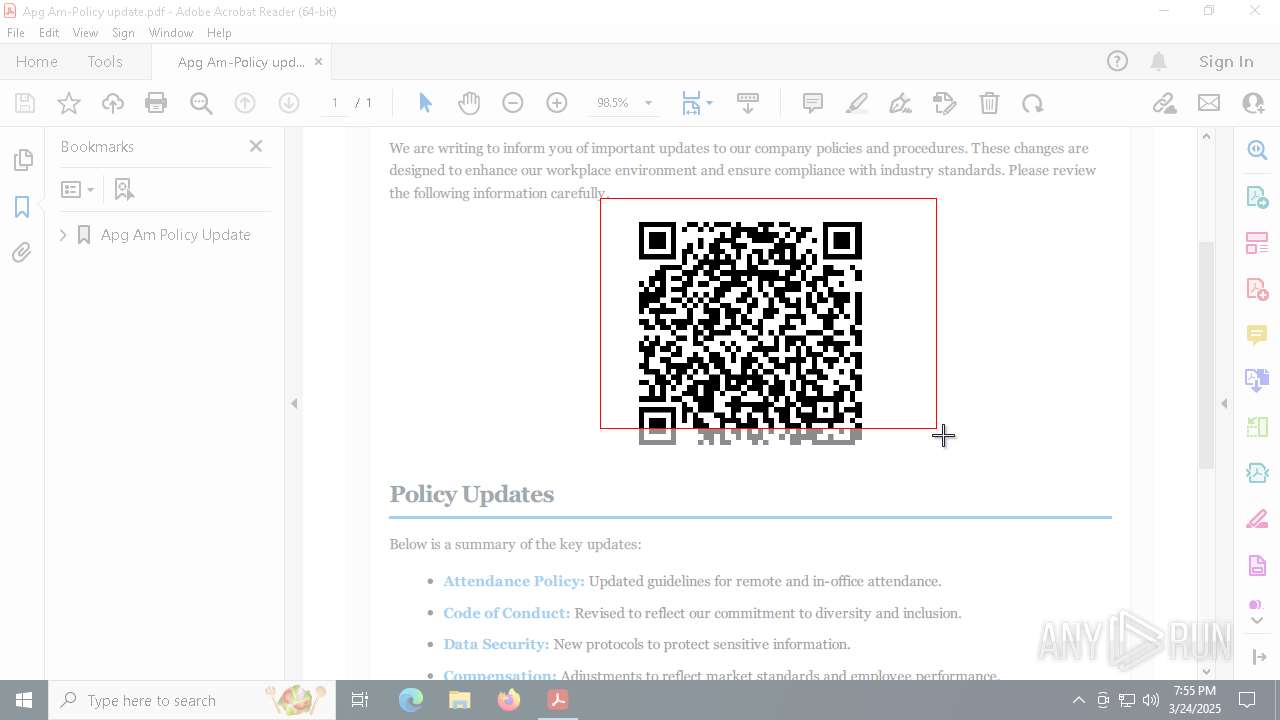This screenshot has width=1280, height=720.
Task: Open Export PDF tool in right pane
Action: (x=1257, y=196)
